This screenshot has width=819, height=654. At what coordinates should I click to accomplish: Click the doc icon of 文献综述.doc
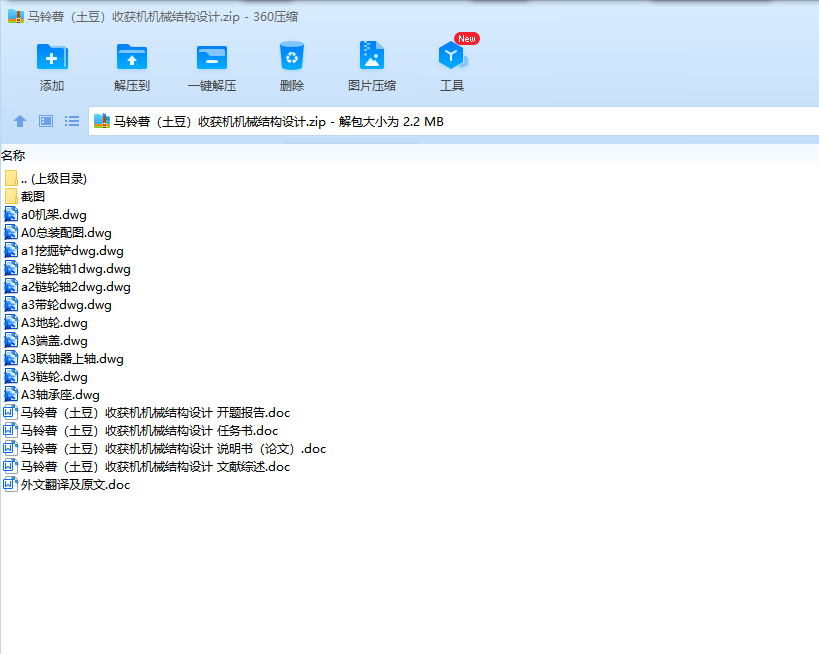tap(10, 466)
